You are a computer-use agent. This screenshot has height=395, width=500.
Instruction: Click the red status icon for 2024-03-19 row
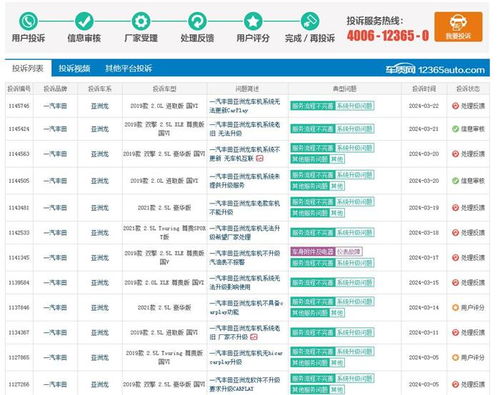[455, 208]
